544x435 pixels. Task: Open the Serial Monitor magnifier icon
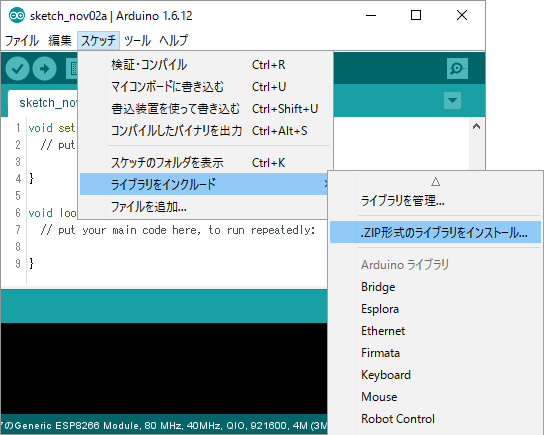pyautogui.click(x=457, y=69)
